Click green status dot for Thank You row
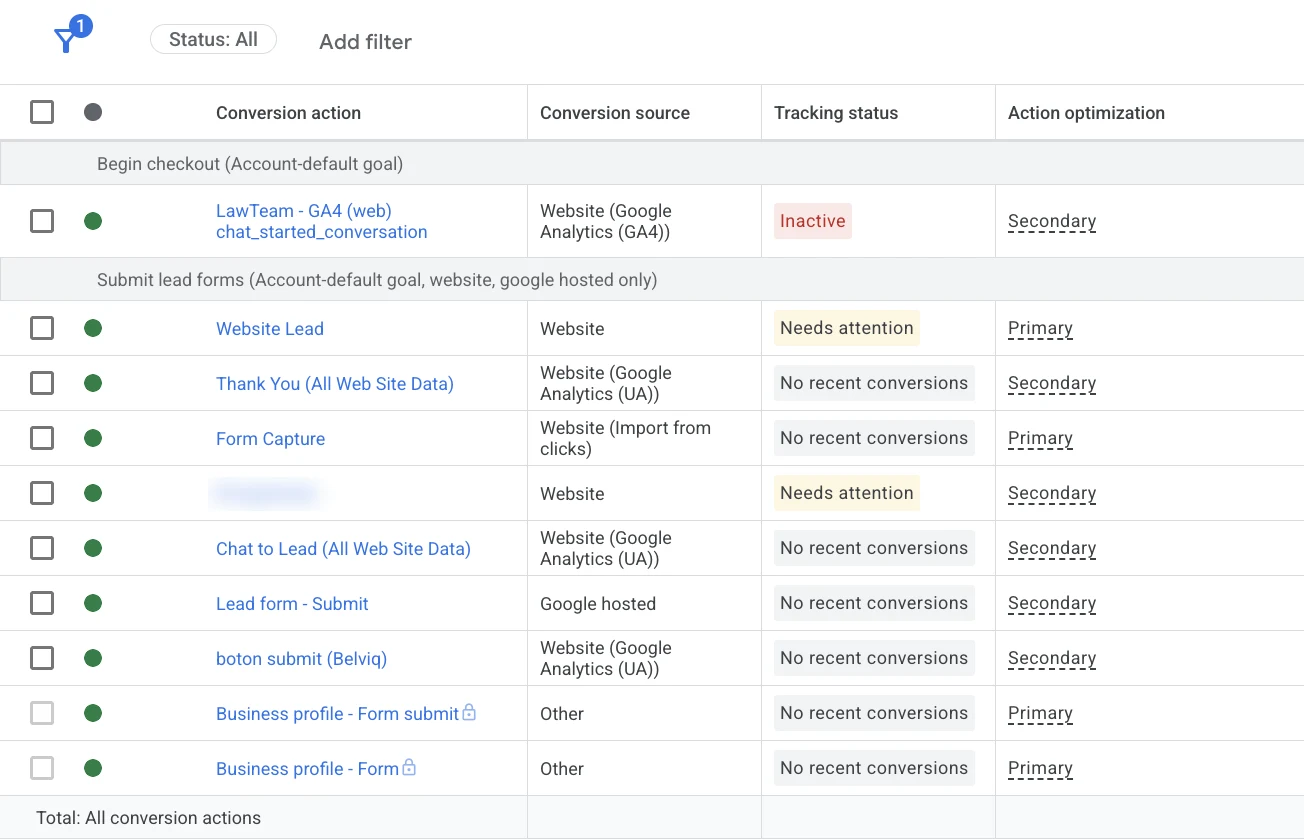This screenshot has width=1304, height=840. pyautogui.click(x=93, y=383)
